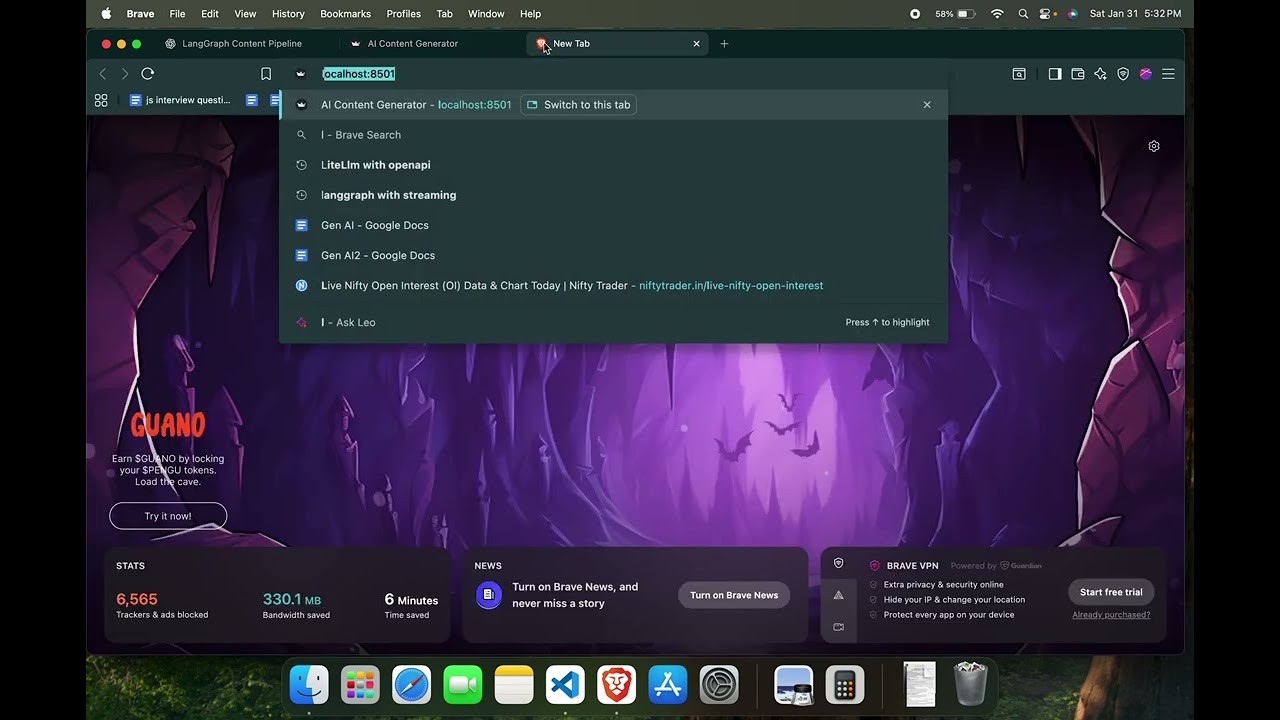This screenshot has width=1280, height=720.
Task: Click the tab search icon in toolbar
Action: [1019, 74]
